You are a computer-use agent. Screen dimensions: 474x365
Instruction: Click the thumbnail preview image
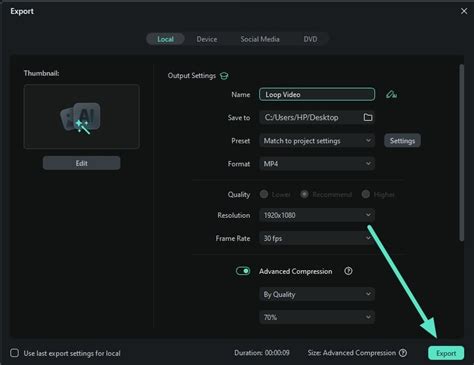82,116
